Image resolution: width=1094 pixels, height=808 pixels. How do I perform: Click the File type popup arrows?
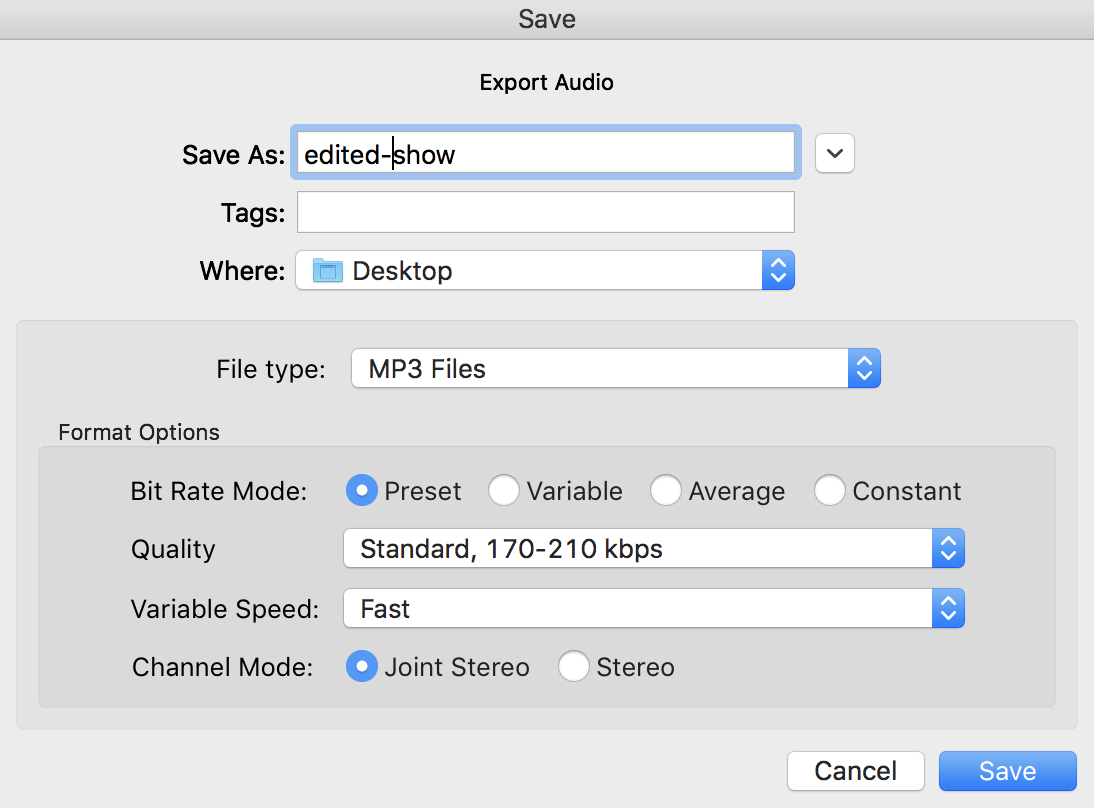pos(864,369)
